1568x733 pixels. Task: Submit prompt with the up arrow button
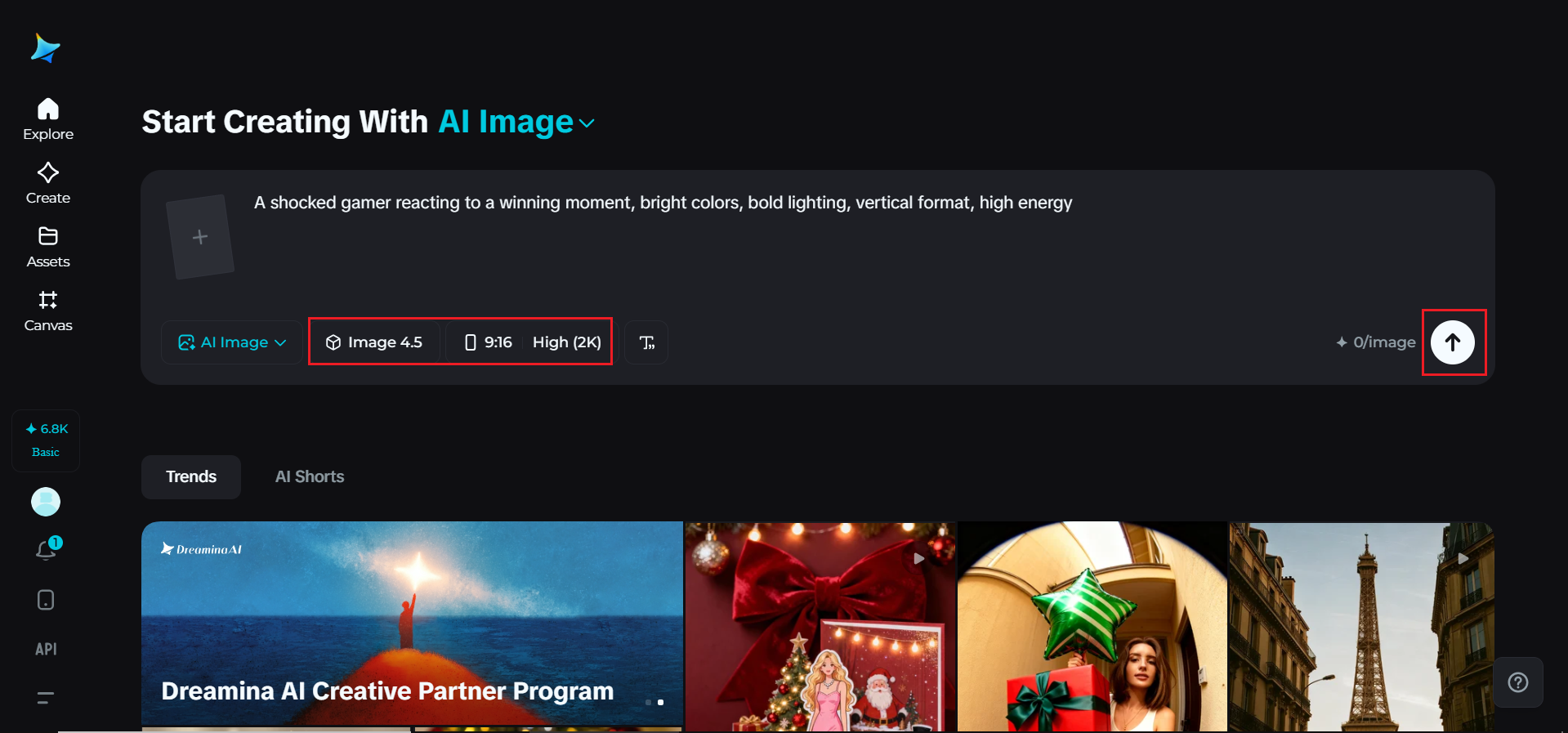click(x=1453, y=342)
